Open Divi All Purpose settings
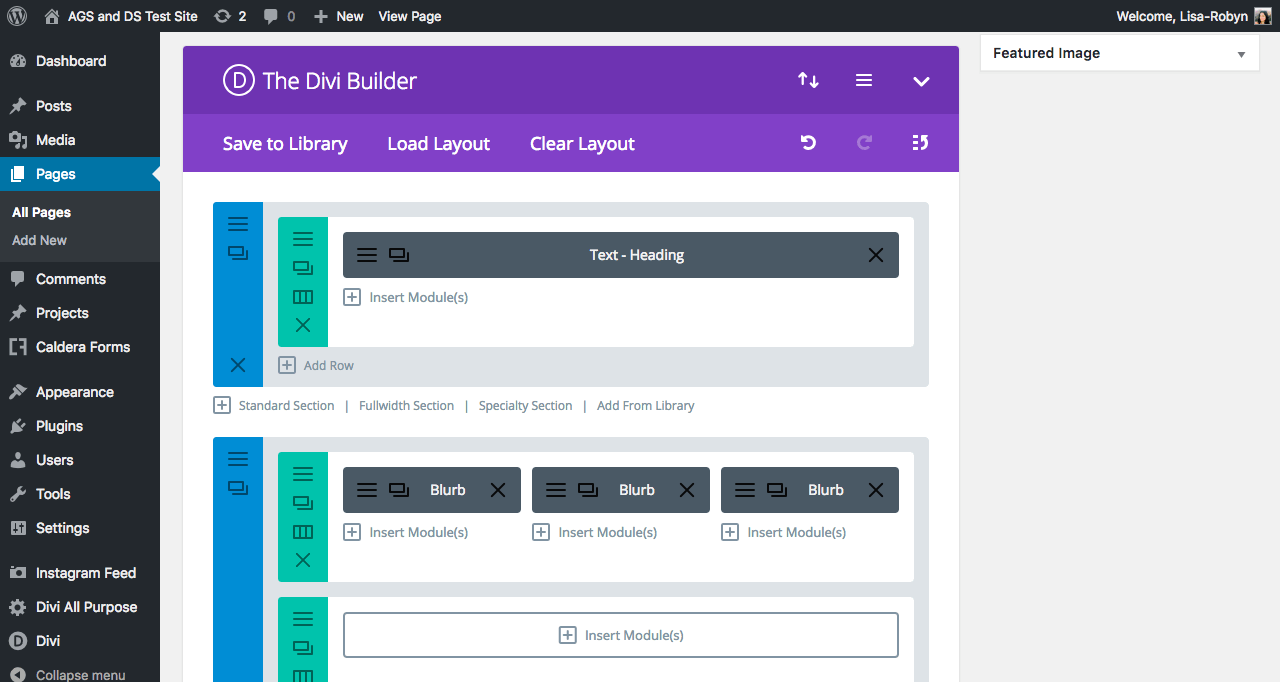 click(80, 607)
